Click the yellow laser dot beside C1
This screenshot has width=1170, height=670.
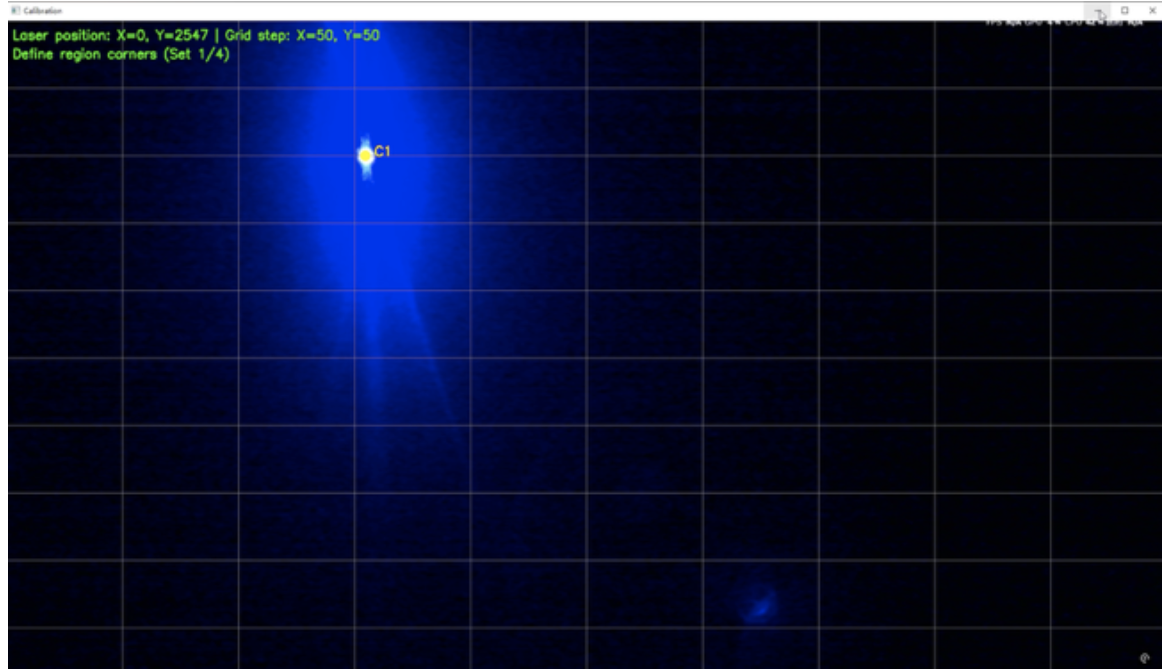pos(365,155)
